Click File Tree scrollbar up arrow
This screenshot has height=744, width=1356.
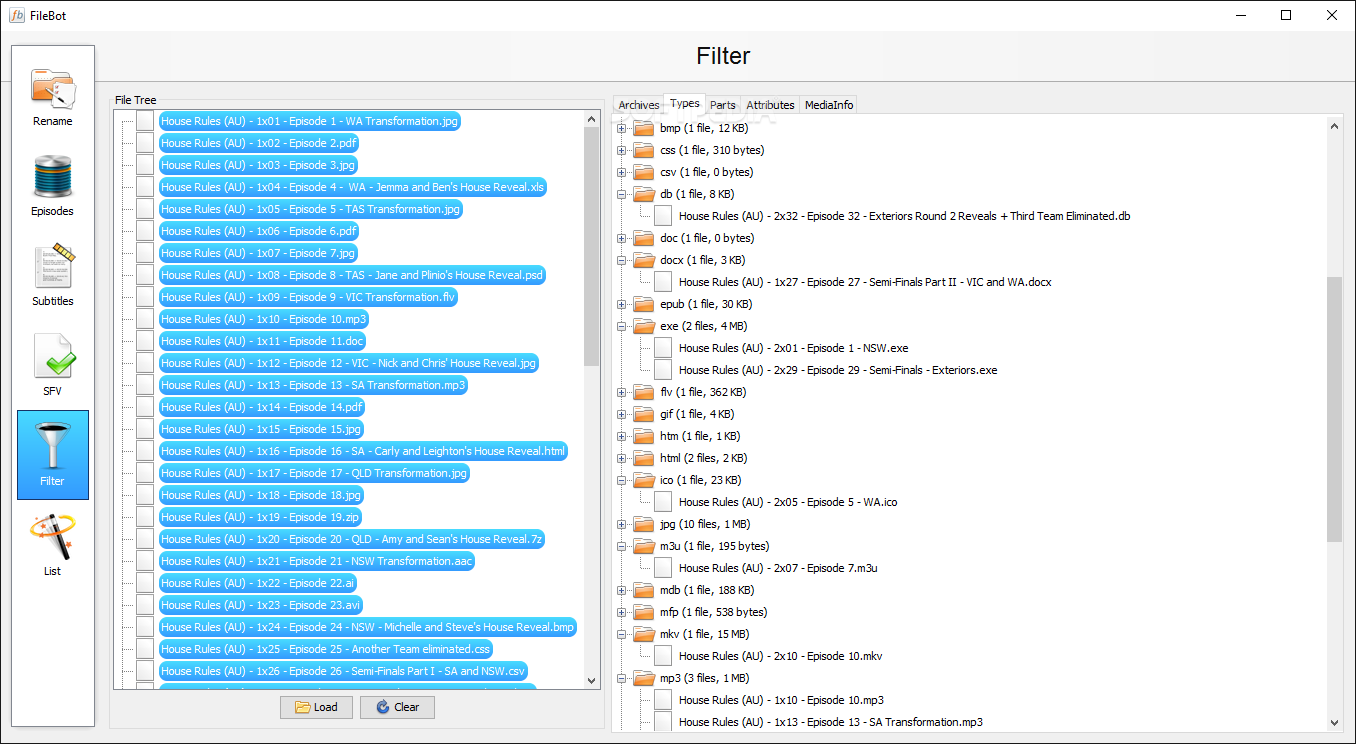click(591, 119)
